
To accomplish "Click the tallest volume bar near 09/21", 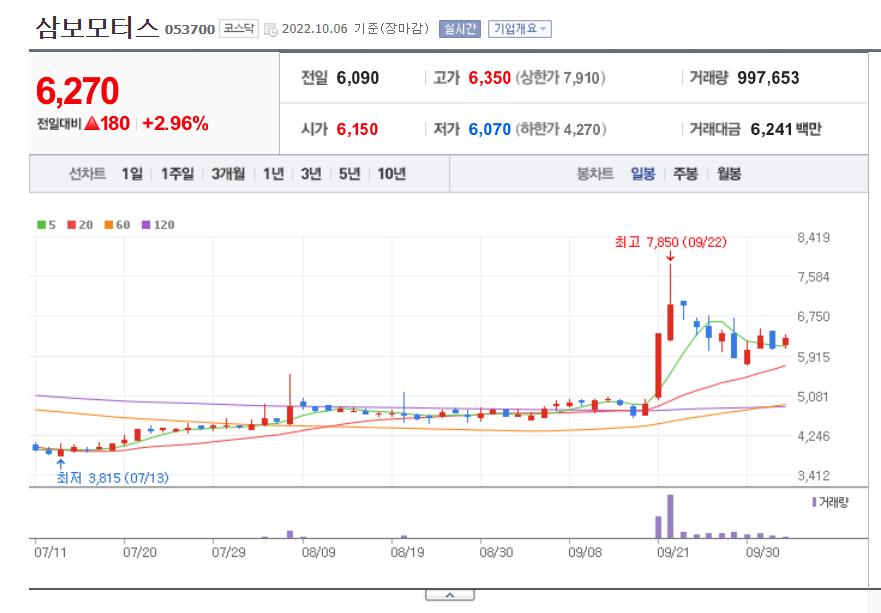I will pos(670,516).
